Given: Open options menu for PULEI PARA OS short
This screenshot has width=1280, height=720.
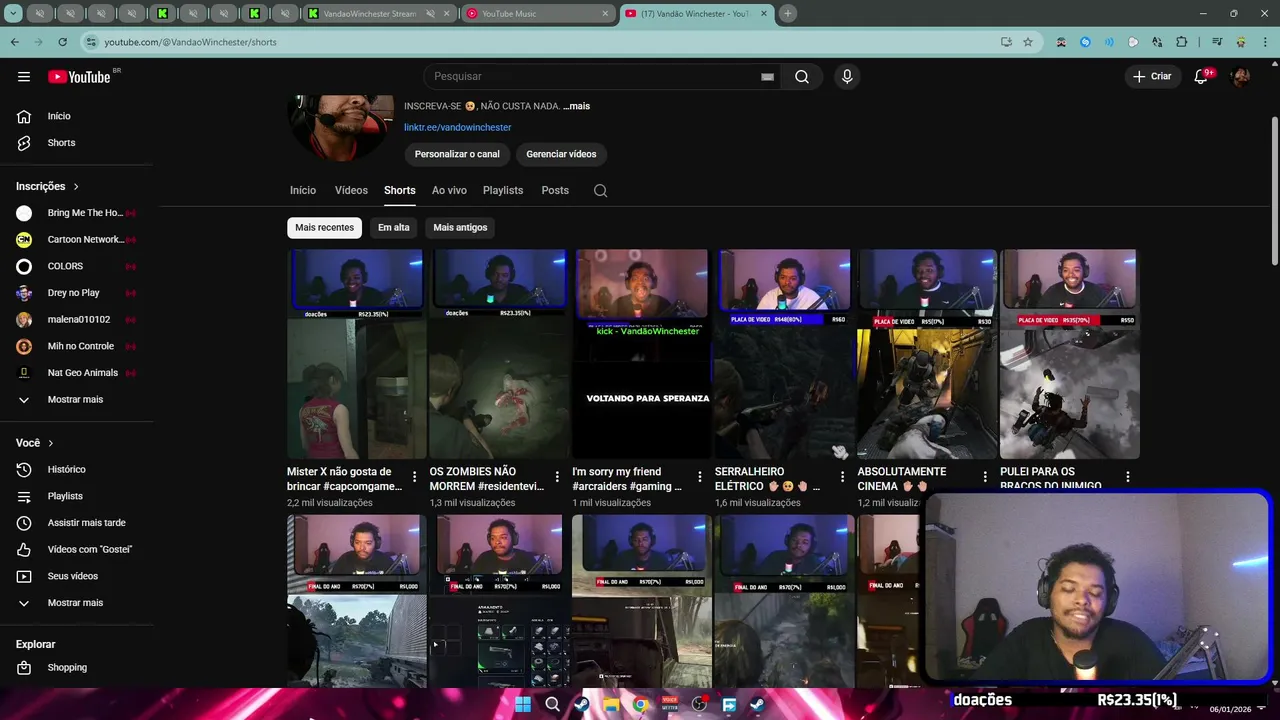Looking at the screenshot, I should coord(1128,477).
